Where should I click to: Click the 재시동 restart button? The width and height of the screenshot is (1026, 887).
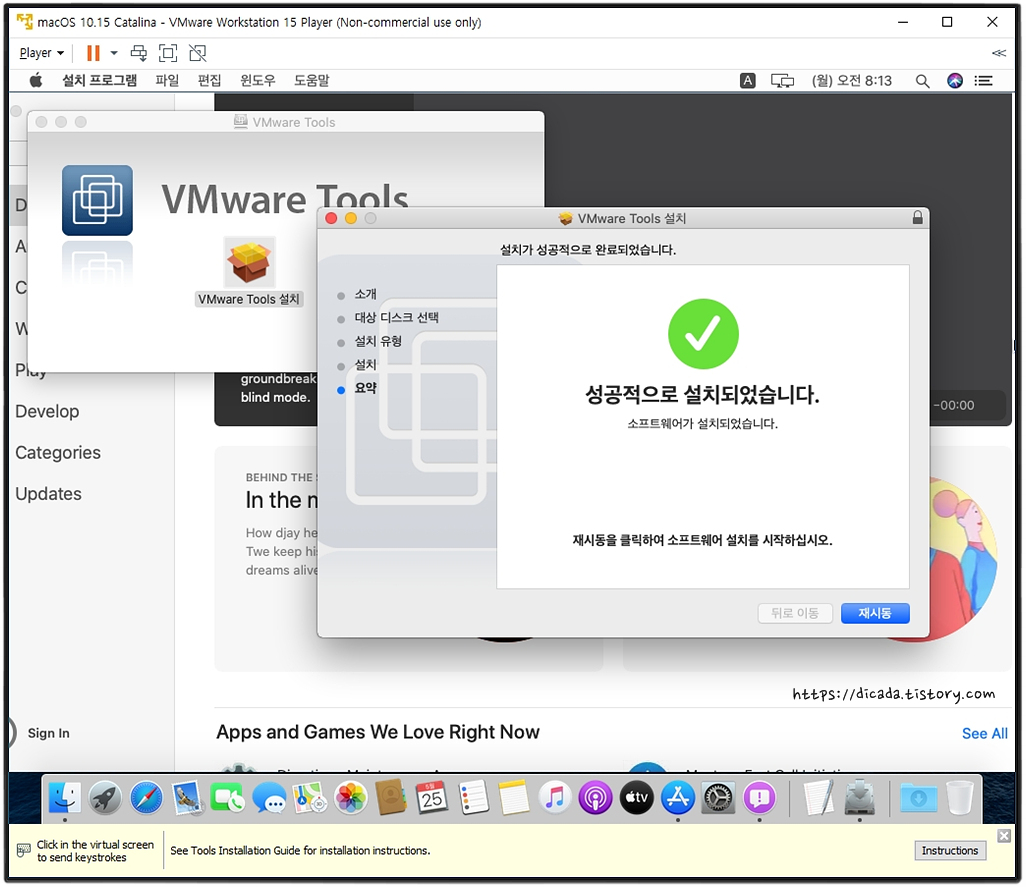coord(875,613)
